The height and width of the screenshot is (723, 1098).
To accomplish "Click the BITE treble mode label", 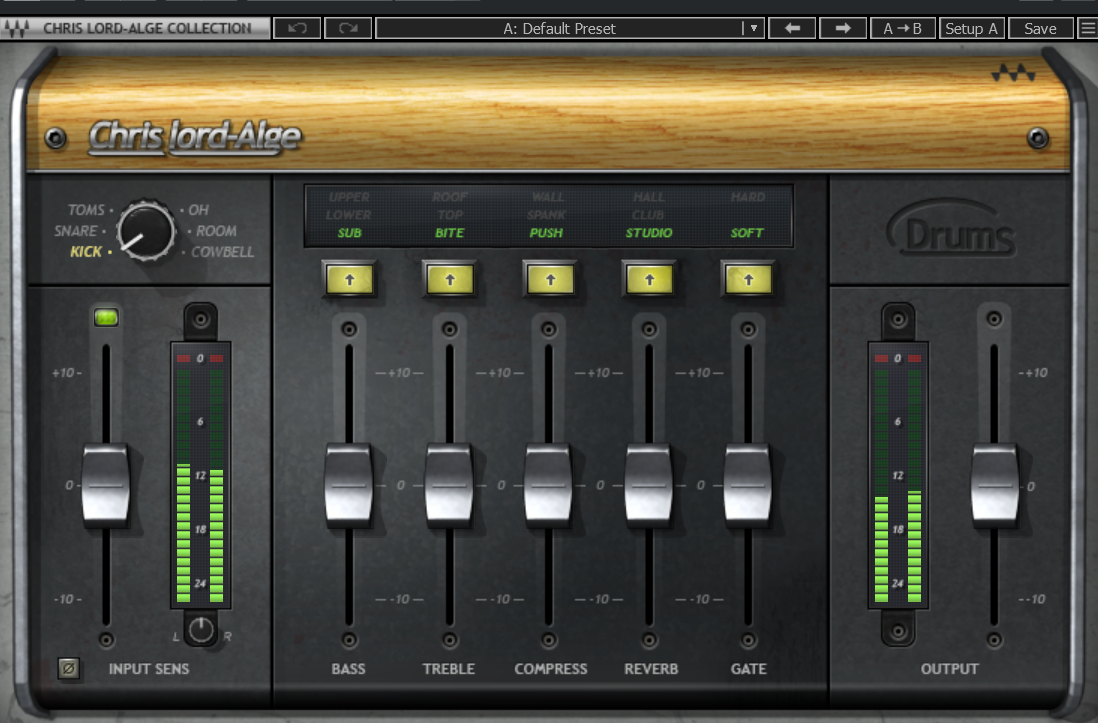I will pyautogui.click(x=450, y=233).
